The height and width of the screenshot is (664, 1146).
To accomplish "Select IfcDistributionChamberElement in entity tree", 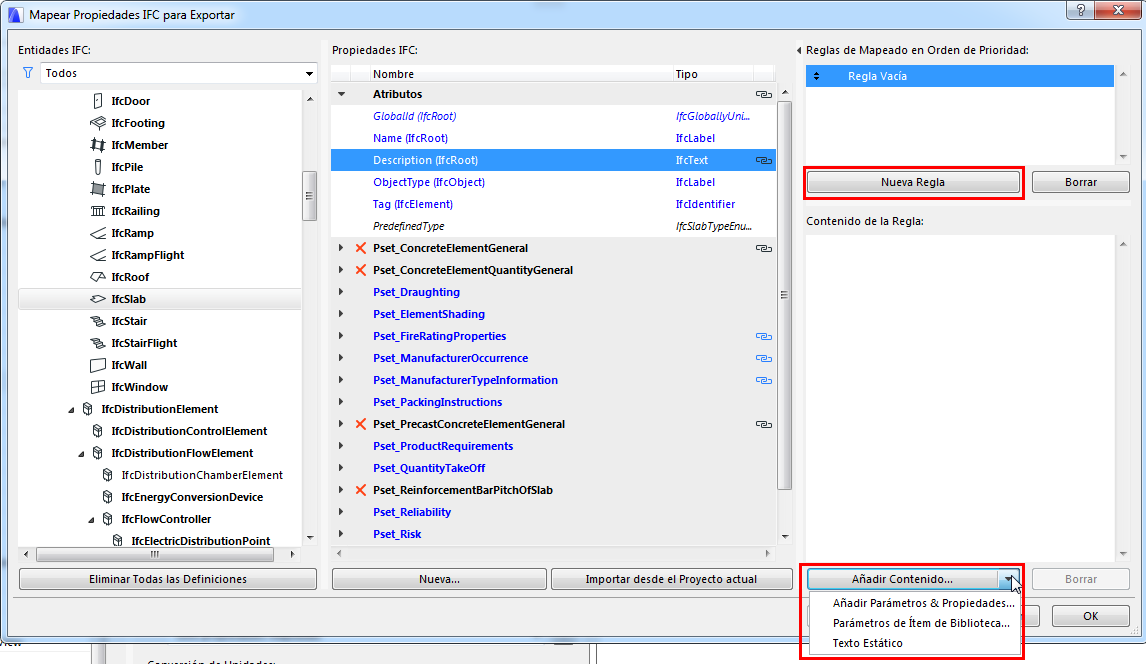I will (x=202, y=475).
